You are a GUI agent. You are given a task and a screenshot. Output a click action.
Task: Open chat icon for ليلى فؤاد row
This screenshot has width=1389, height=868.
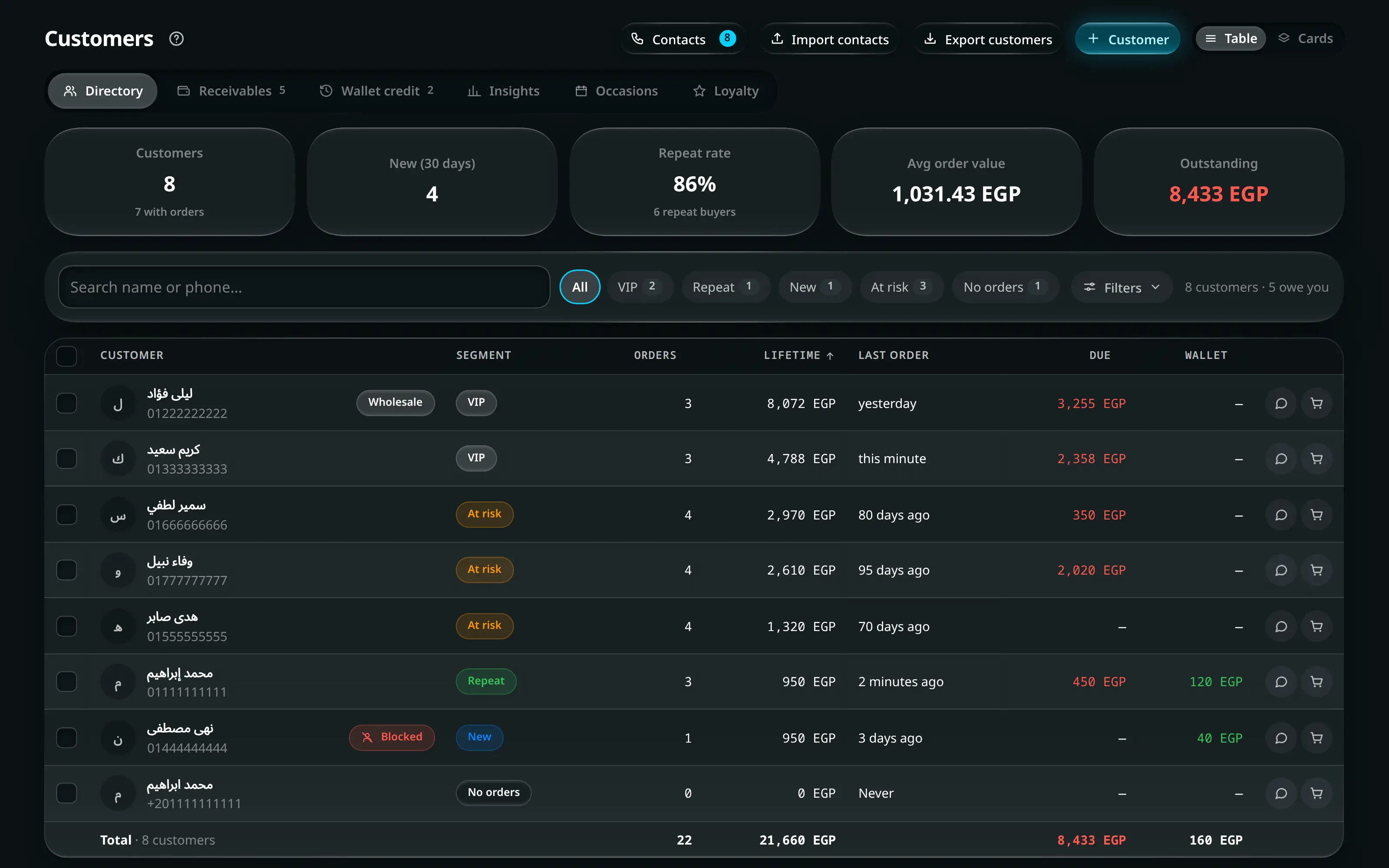pyautogui.click(x=1280, y=403)
